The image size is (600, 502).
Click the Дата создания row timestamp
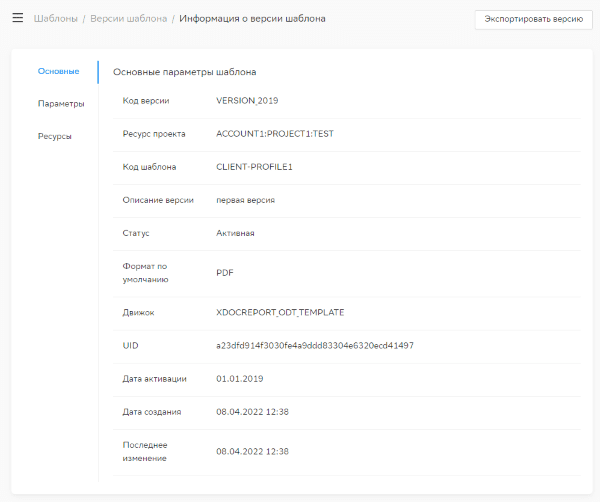point(252,411)
